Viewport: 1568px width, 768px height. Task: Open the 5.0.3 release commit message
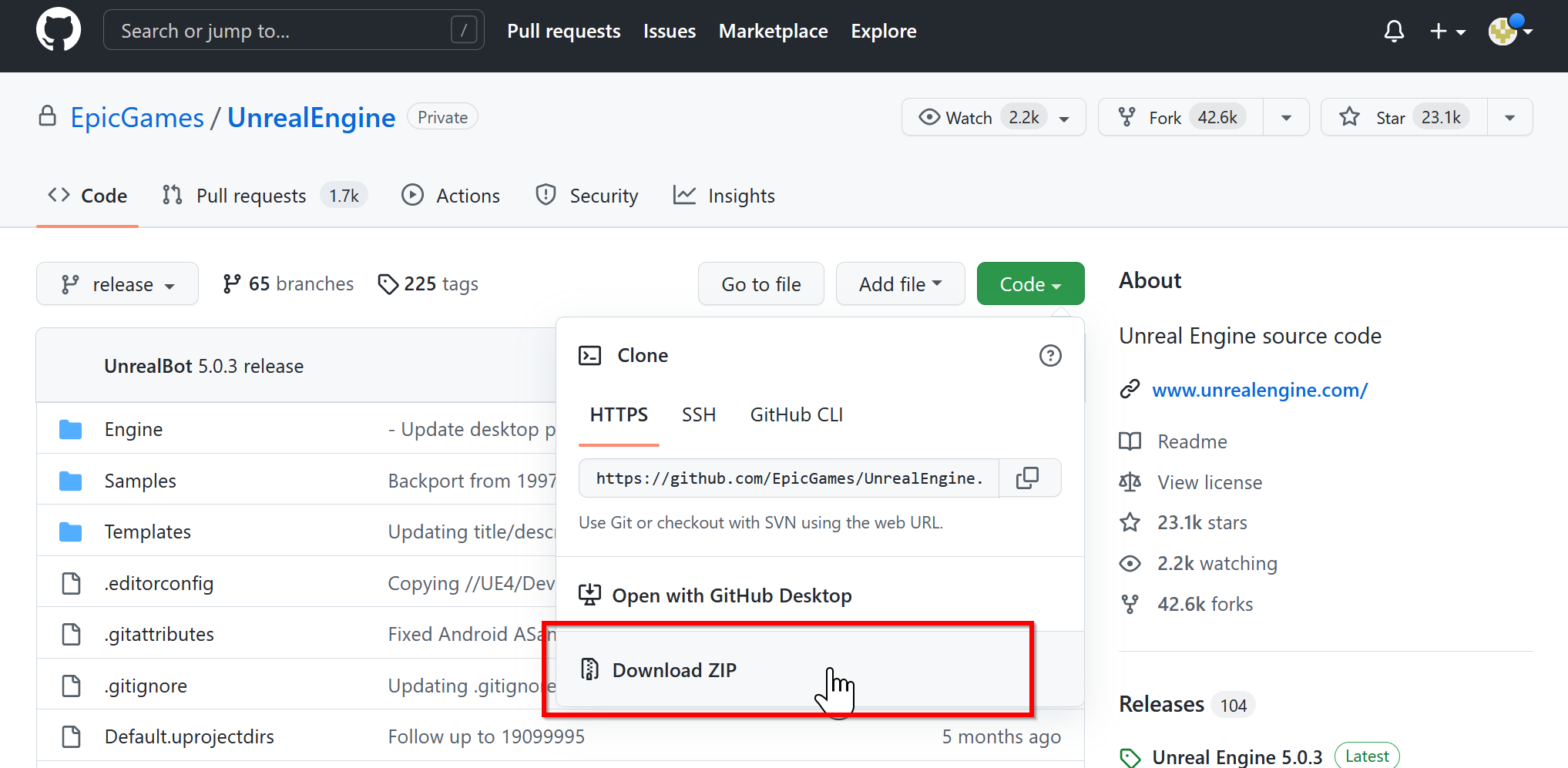tap(251, 366)
